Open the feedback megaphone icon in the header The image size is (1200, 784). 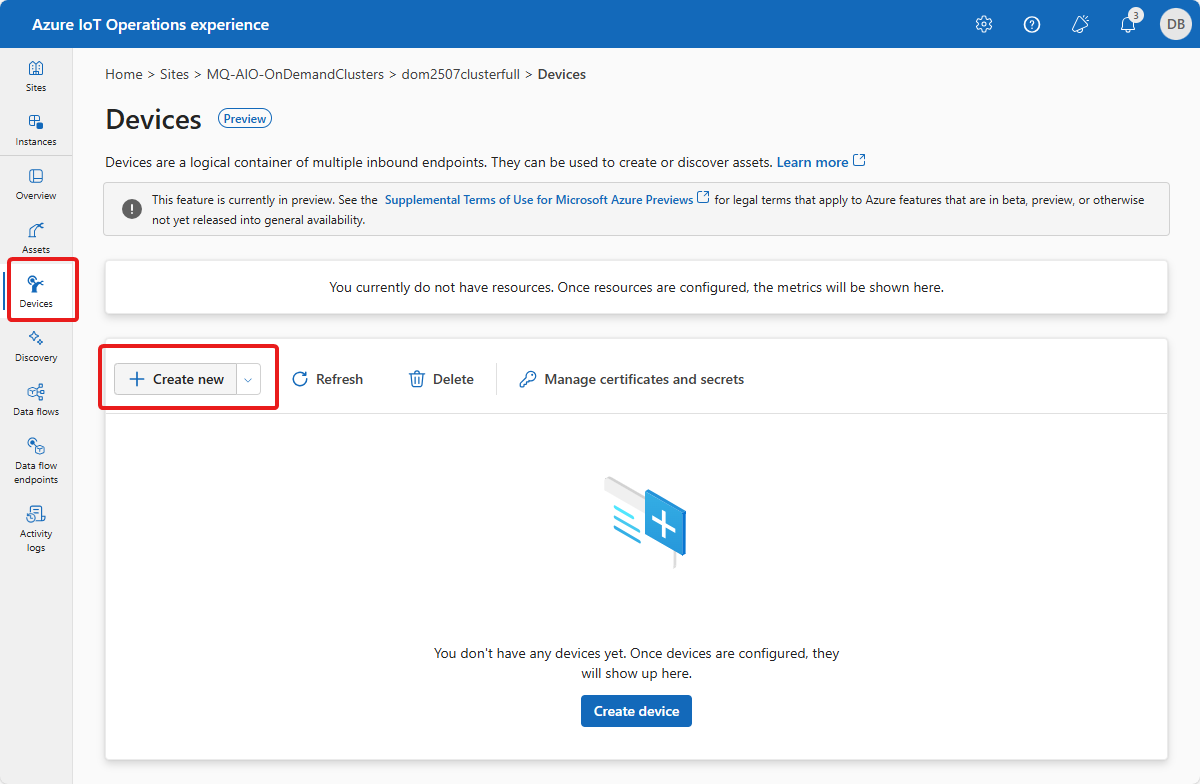pyautogui.click(x=1080, y=24)
